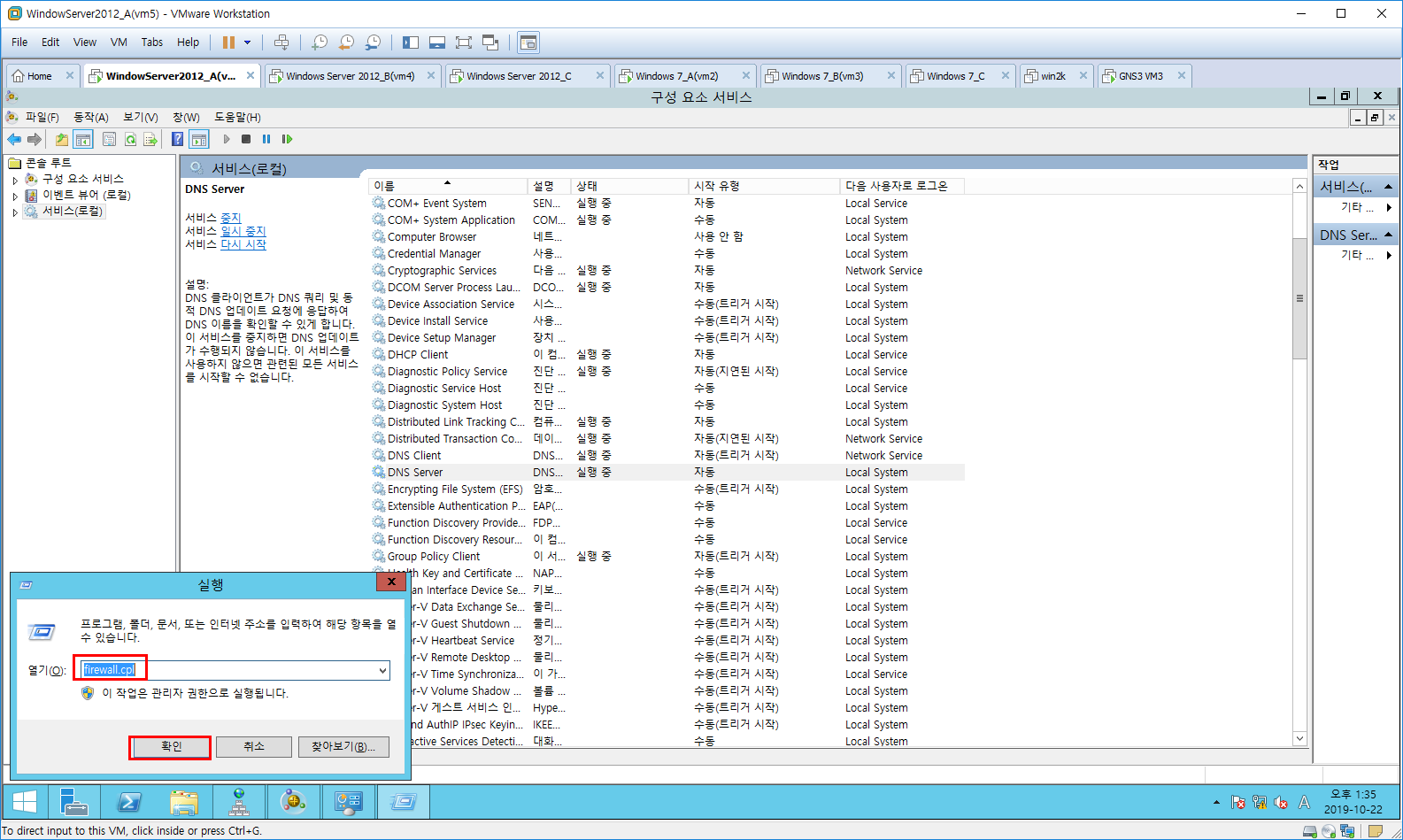This screenshot has height=840, width=1403.
Task: Open 동작(A) menu in MMC console
Action: (90, 117)
